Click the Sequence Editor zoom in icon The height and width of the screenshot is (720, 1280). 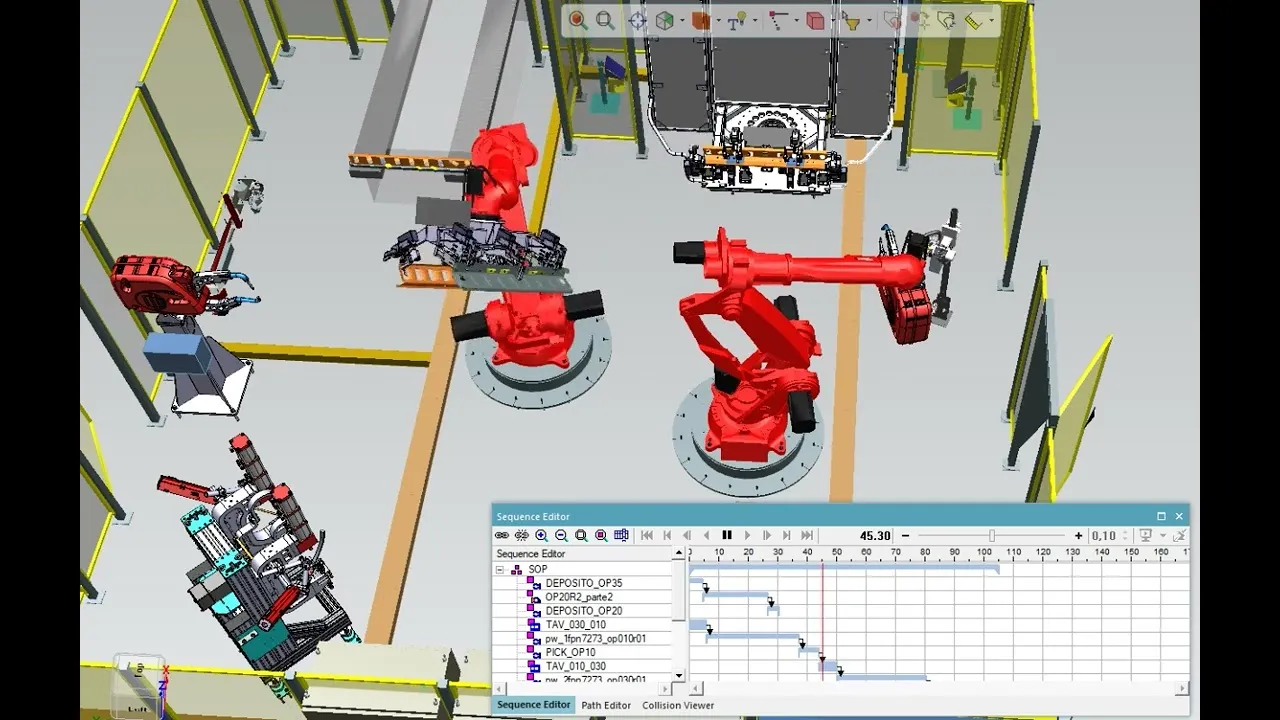click(542, 535)
